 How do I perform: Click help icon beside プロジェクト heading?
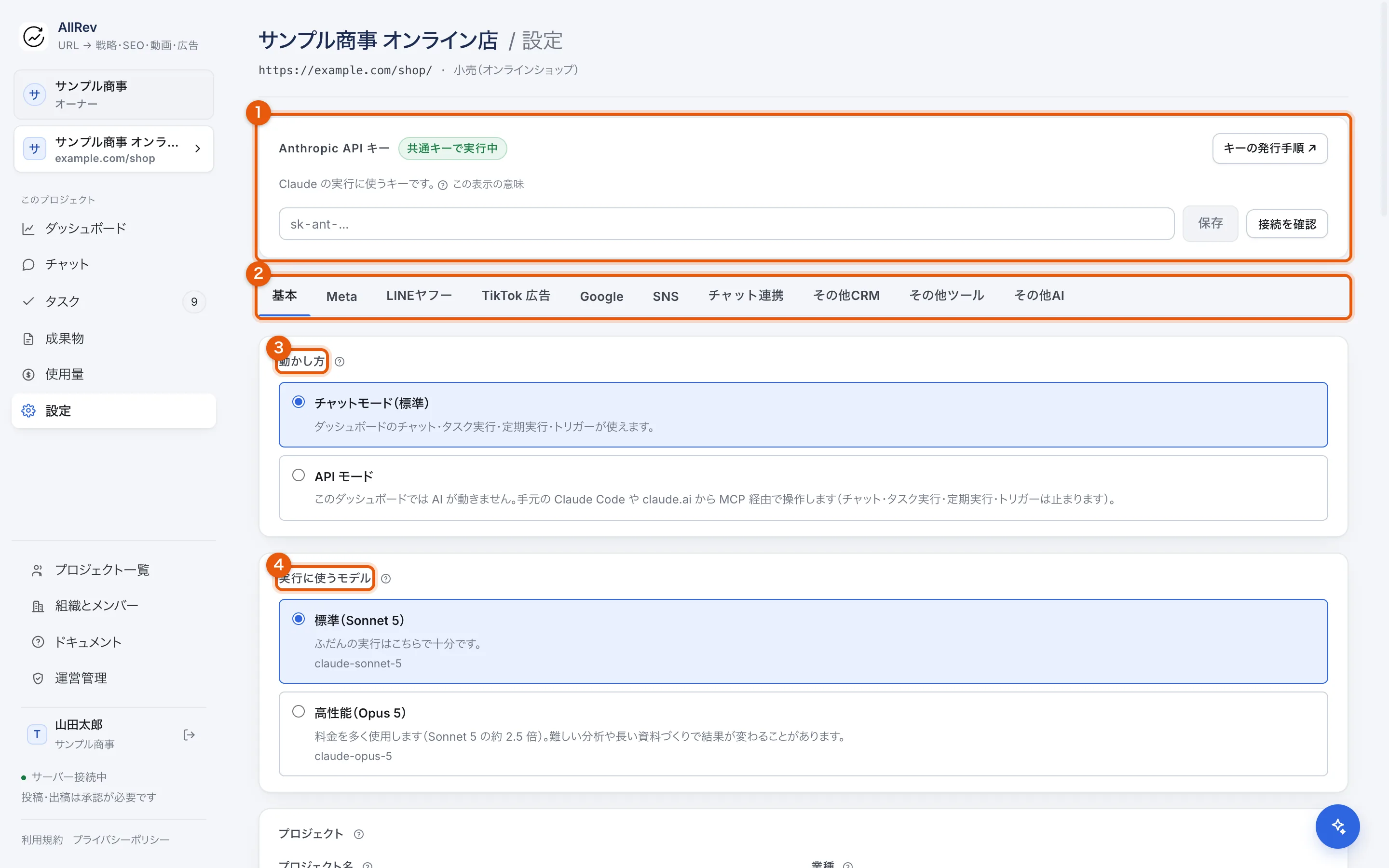click(x=359, y=834)
